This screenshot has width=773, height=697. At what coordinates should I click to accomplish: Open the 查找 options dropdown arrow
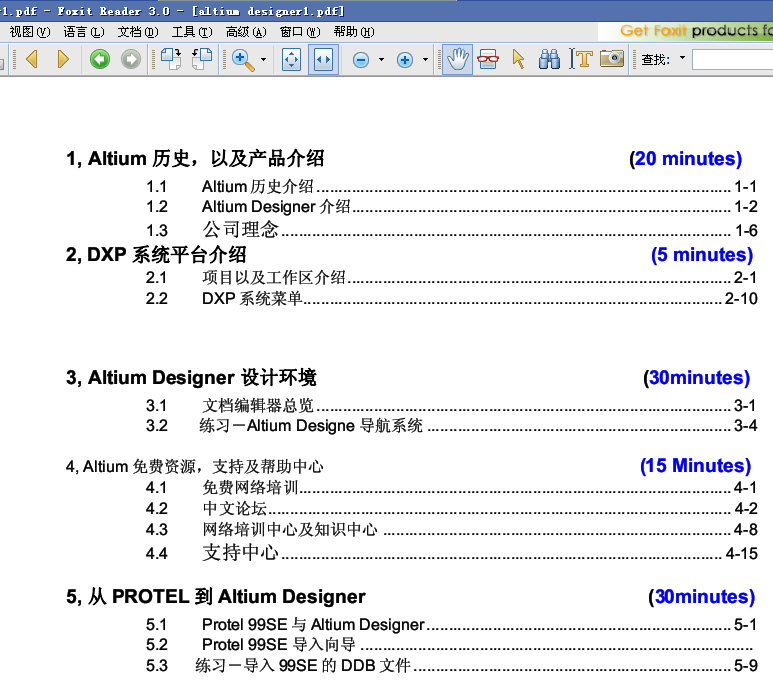coord(683,58)
